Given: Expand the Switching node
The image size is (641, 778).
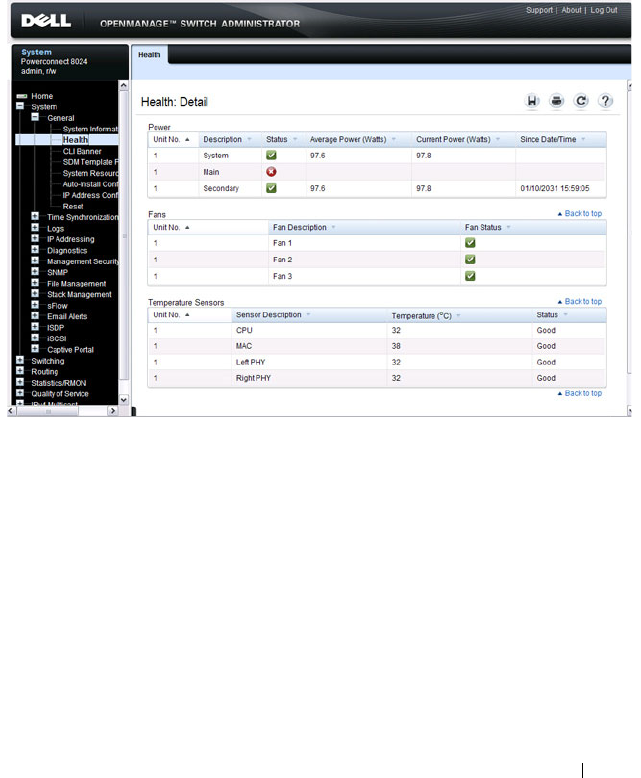Looking at the screenshot, I should (x=20, y=360).
